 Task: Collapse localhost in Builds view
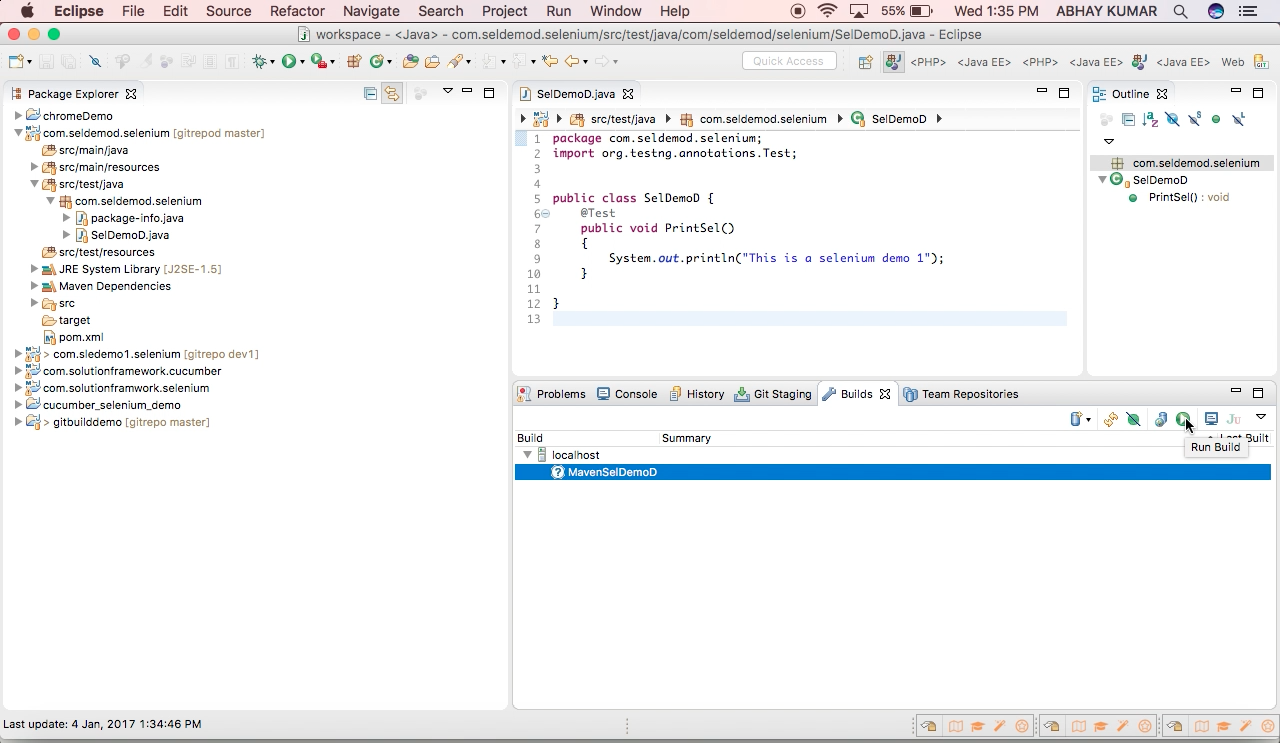528,455
